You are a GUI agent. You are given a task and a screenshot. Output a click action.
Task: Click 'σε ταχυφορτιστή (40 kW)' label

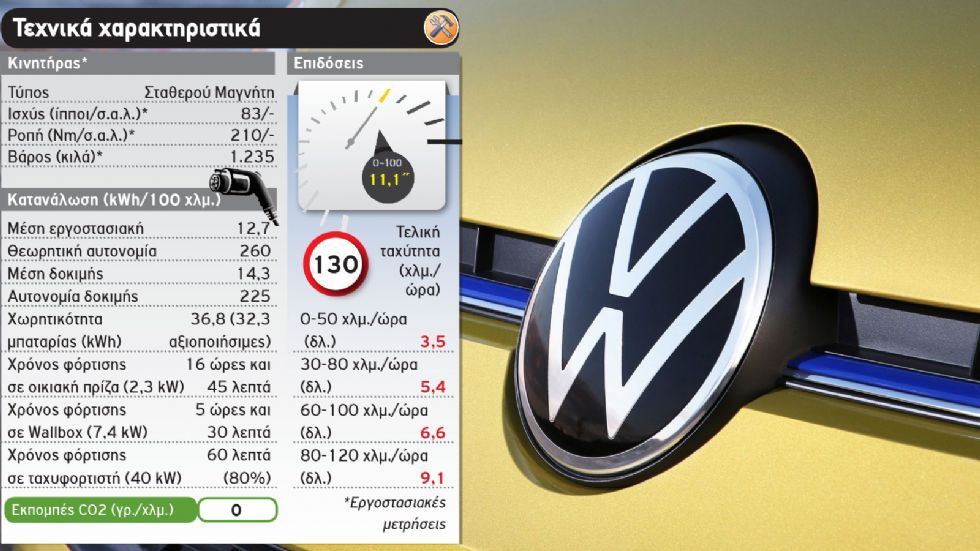point(94,478)
